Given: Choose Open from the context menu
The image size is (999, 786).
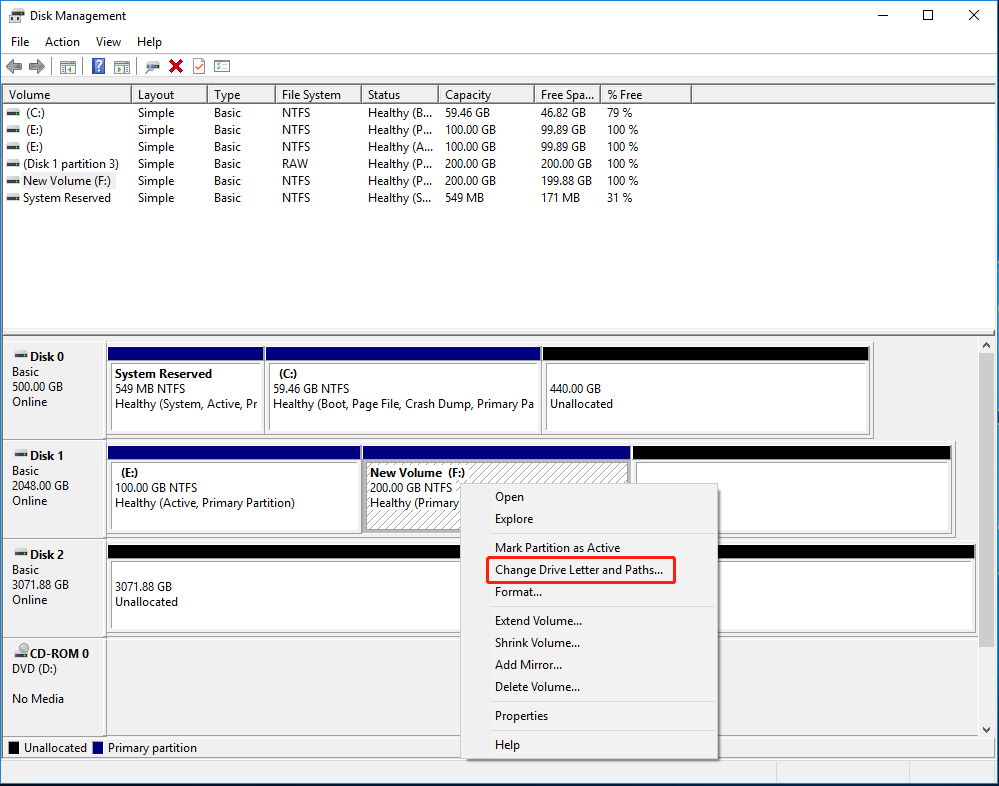Looking at the screenshot, I should pos(589,497).
